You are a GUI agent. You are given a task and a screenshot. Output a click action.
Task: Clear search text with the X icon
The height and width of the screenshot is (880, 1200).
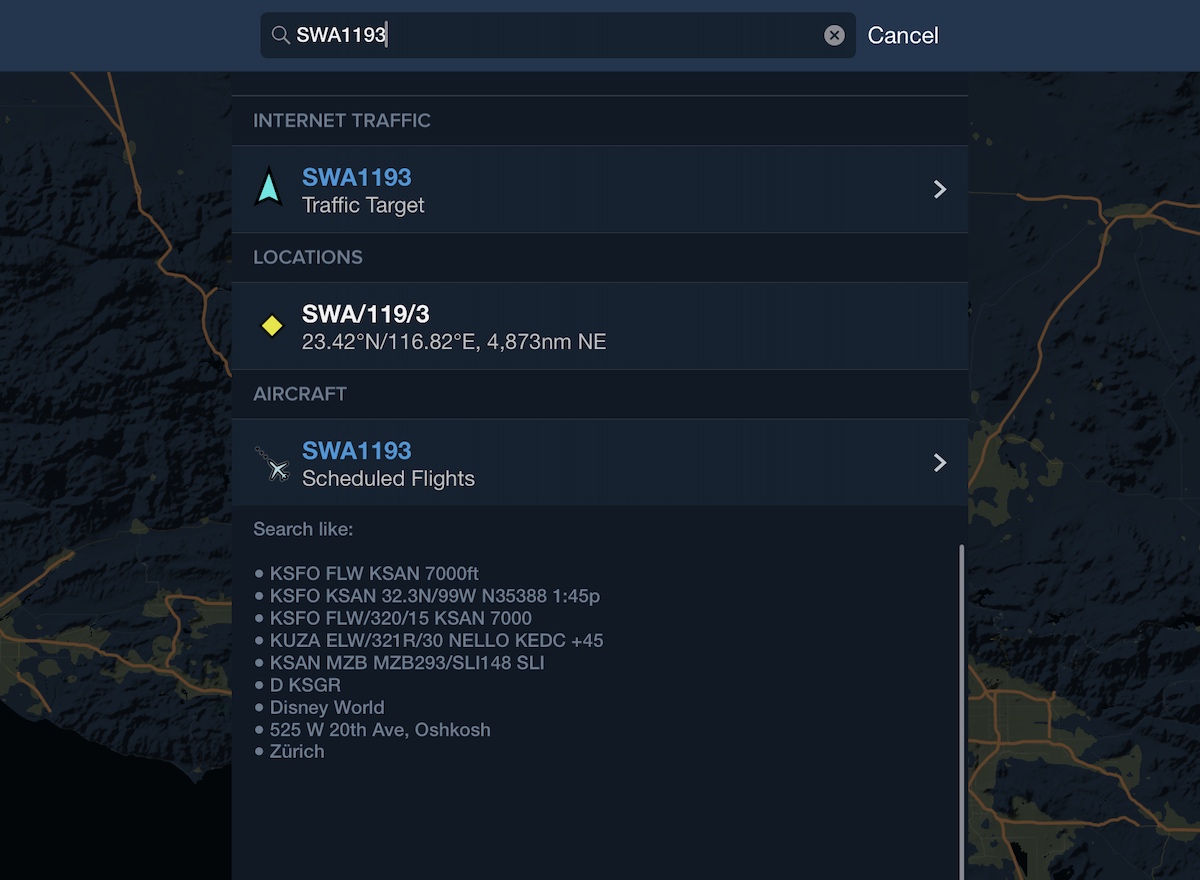(x=834, y=35)
